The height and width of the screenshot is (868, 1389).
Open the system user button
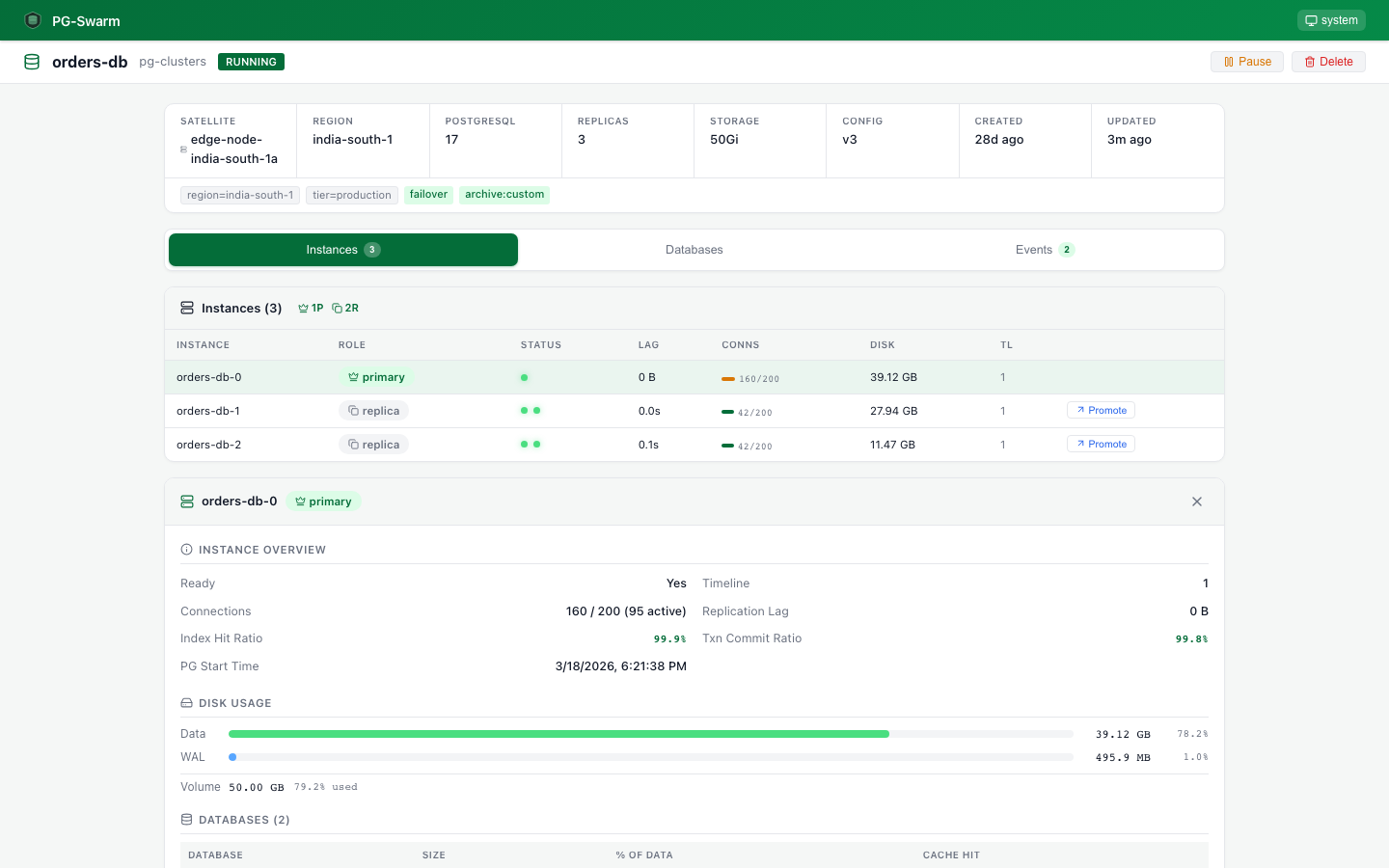(x=1331, y=20)
